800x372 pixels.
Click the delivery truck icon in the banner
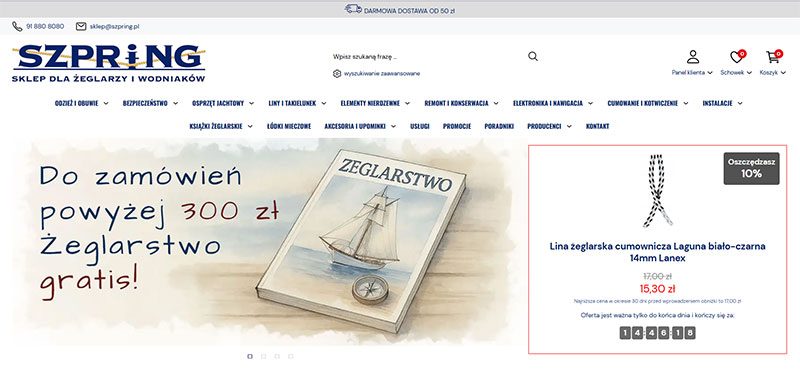pyautogui.click(x=353, y=9)
